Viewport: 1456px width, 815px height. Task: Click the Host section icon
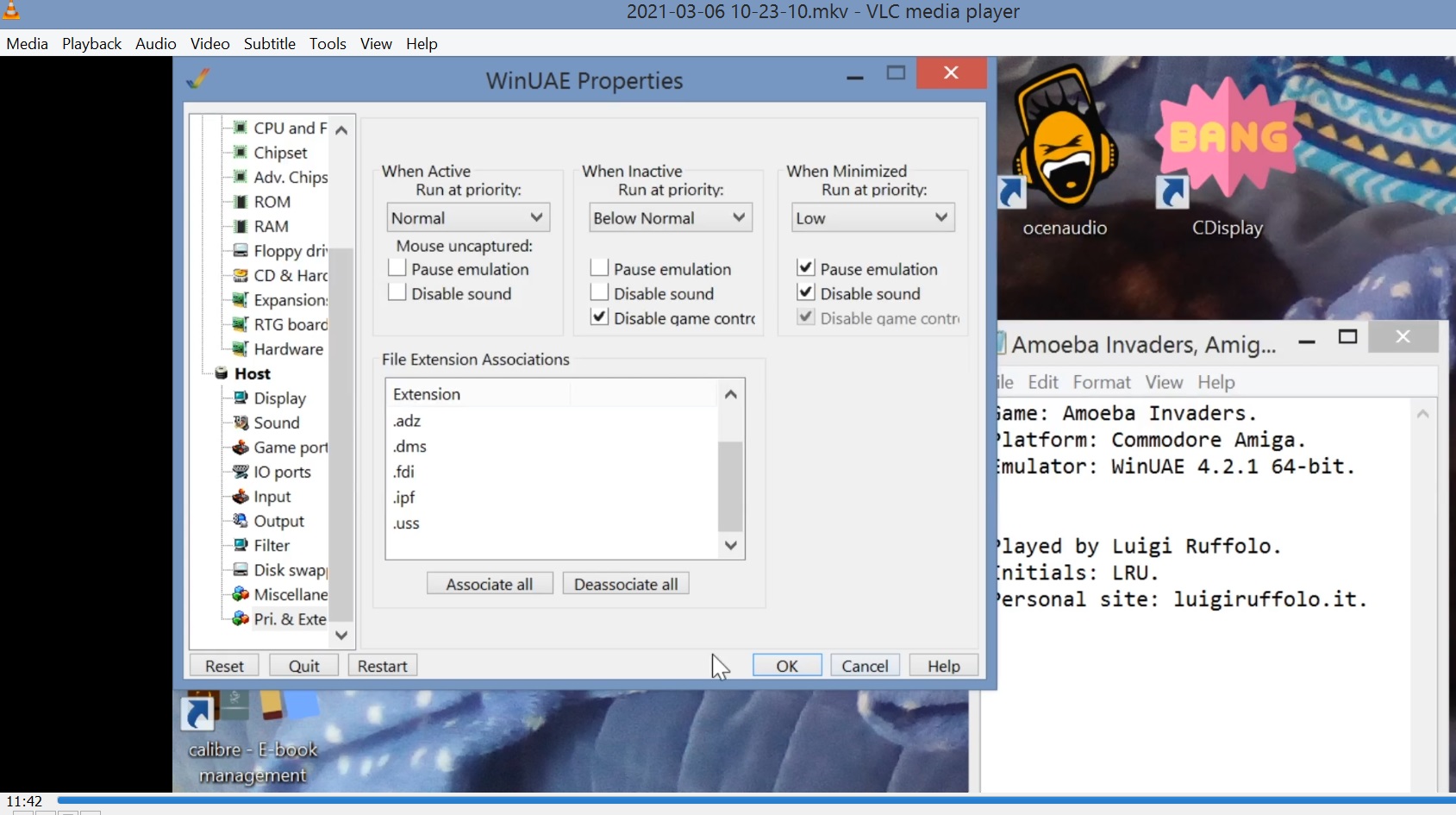222,373
